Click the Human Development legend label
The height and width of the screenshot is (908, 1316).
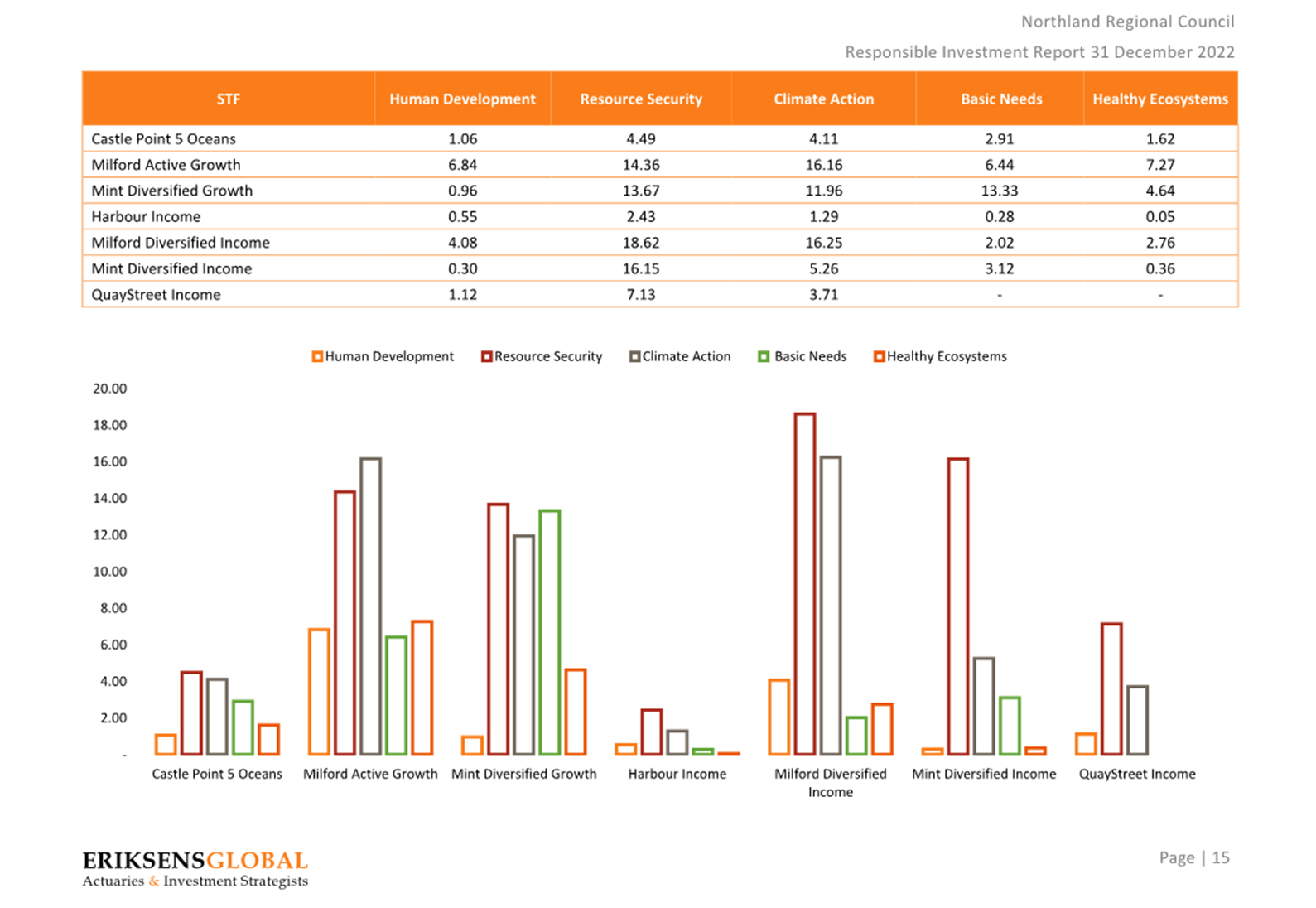[x=389, y=357]
